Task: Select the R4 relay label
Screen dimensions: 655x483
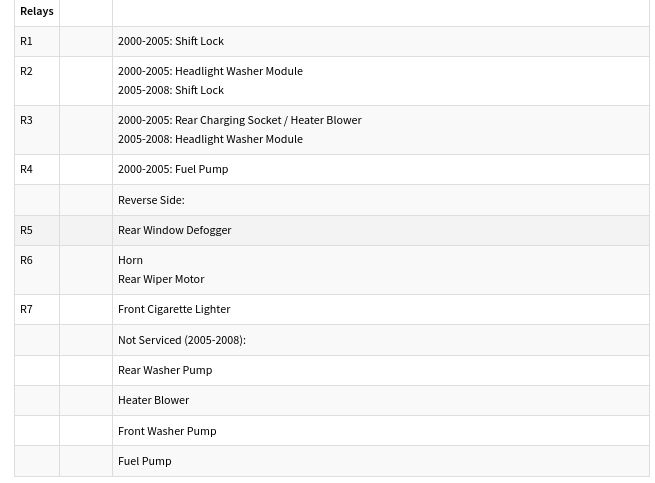Action: tap(26, 169)
